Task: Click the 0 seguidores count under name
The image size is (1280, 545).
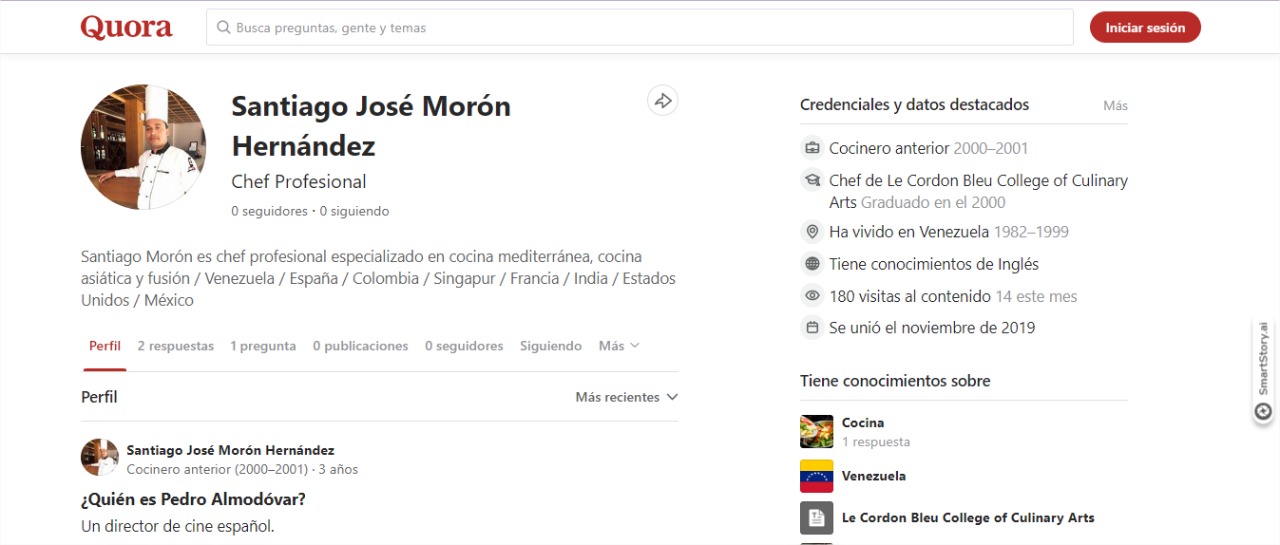Action: [x=271, y=211]
